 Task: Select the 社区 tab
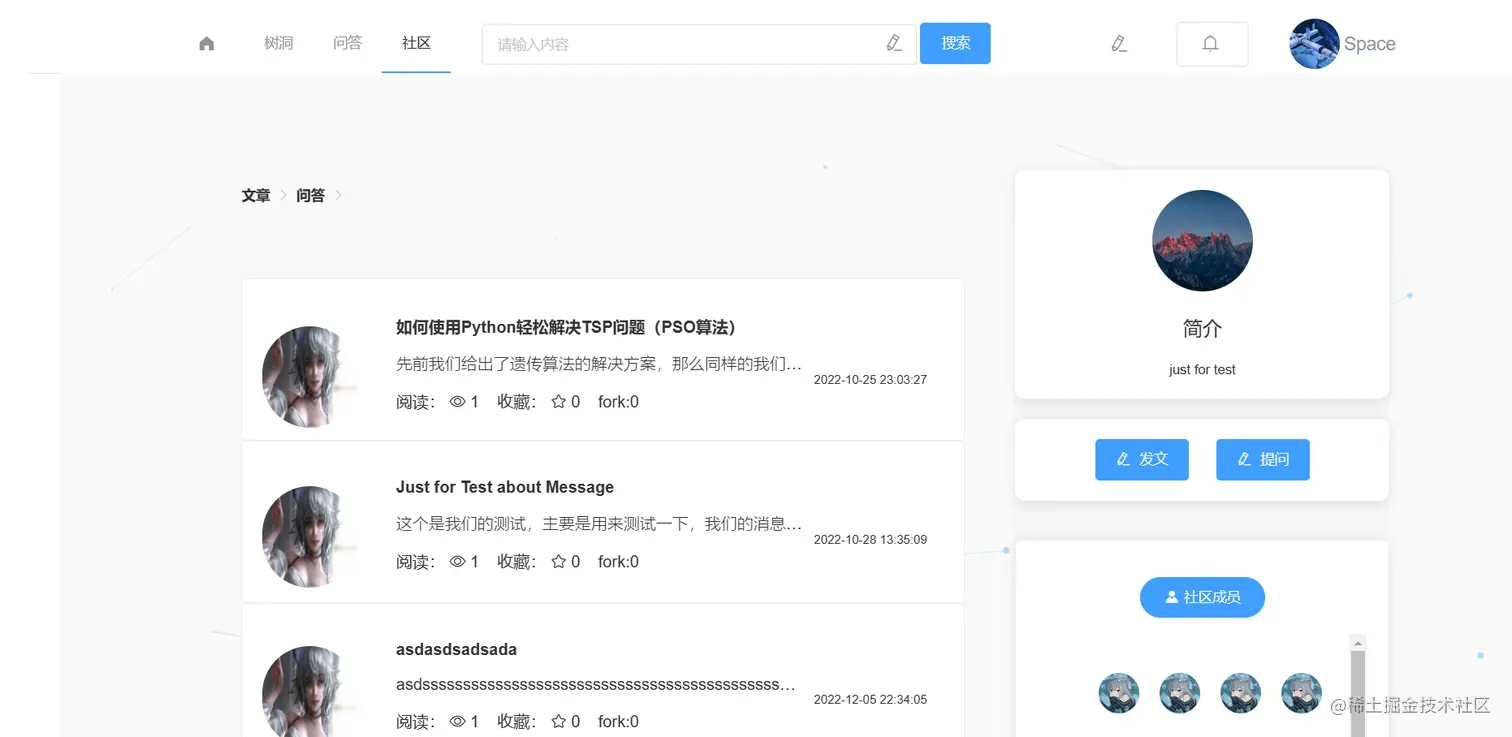point(416,43)
